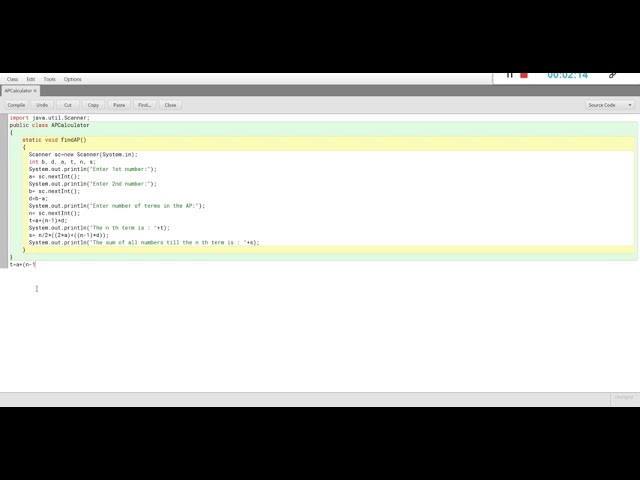Click the d=b-a; line
The width and height of the screenshot is (640, 480).
point(38,199)
